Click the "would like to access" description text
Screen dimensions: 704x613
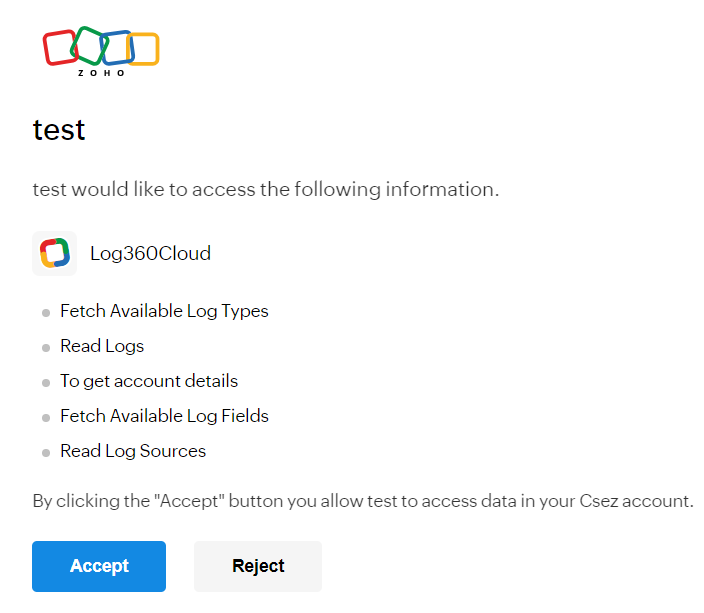click(265, 189)
